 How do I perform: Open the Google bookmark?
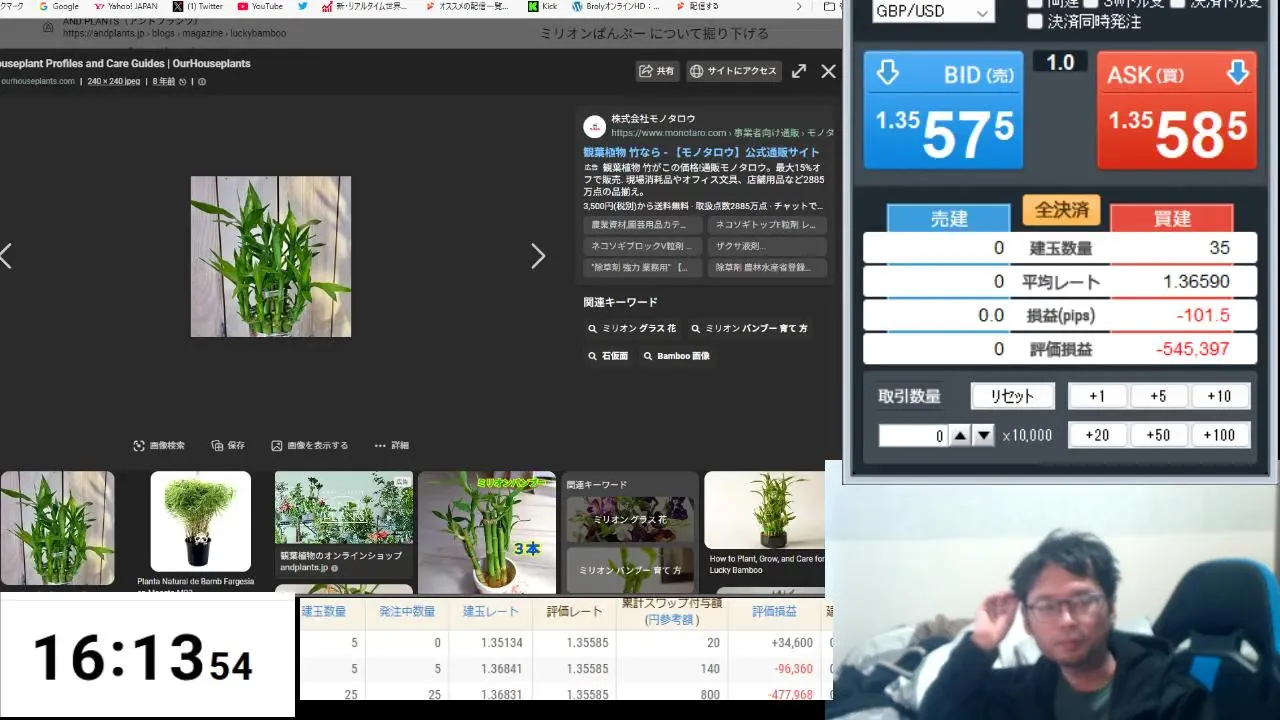pyautogui.click(x=57, y=6)
